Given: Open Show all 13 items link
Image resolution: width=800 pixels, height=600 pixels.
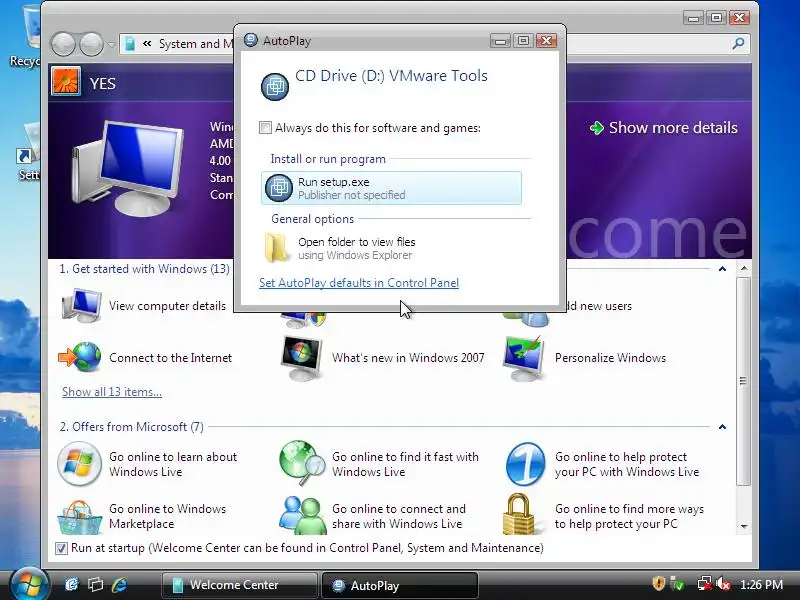Looking at the screenshot, I should (112, 392).
